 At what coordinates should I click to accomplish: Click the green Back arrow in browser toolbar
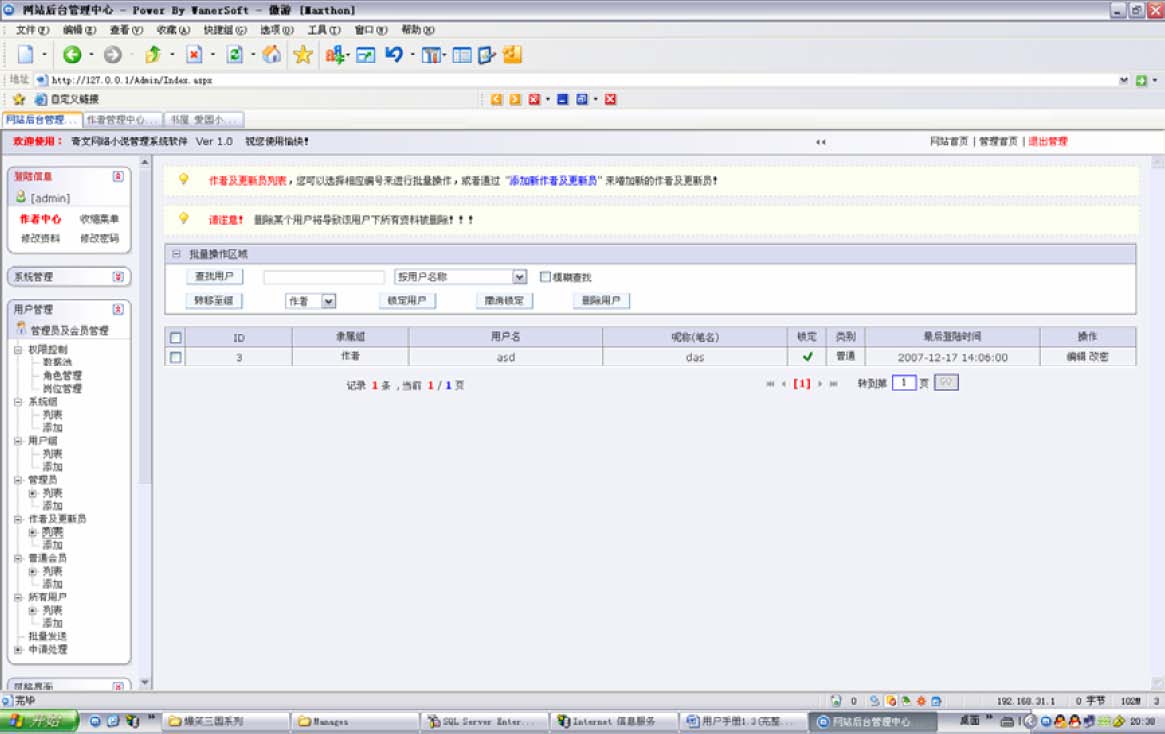click(x=72, y=54)
